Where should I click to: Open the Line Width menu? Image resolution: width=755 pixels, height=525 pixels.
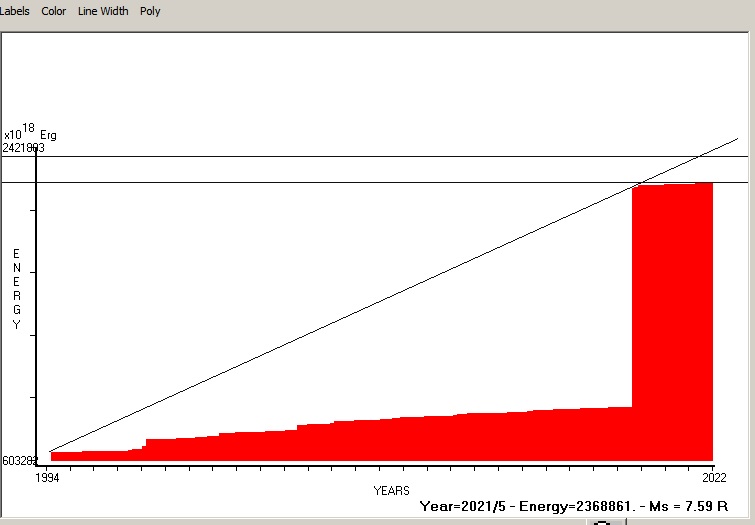coord(103,11)
